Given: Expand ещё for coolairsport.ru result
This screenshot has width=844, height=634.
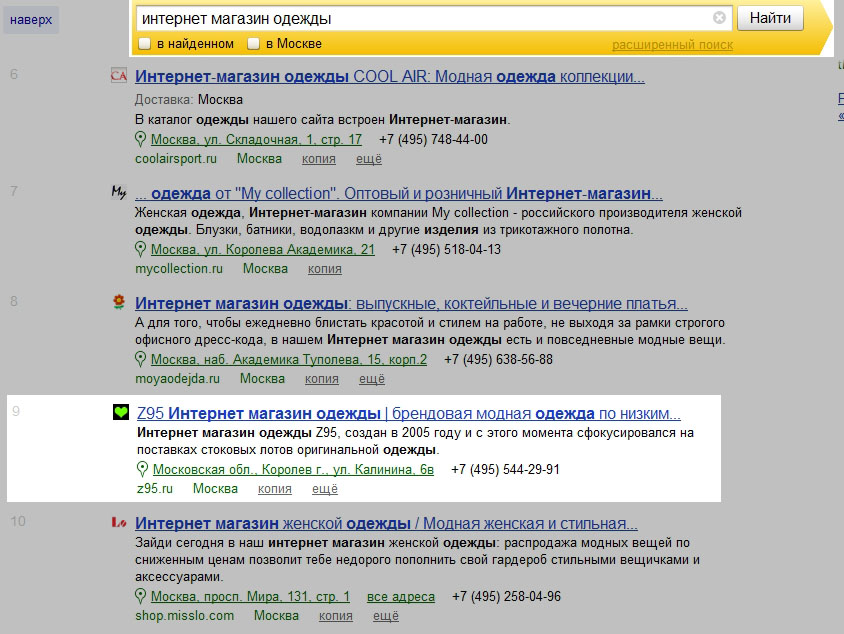Looking at the screenshot, I should tap(369, 159).
